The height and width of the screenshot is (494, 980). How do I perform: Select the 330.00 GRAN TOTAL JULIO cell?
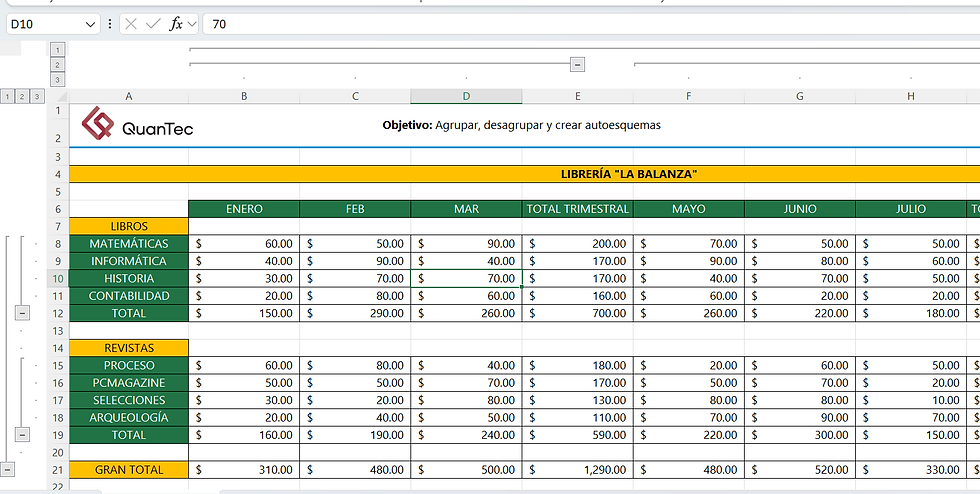(911, 470)
